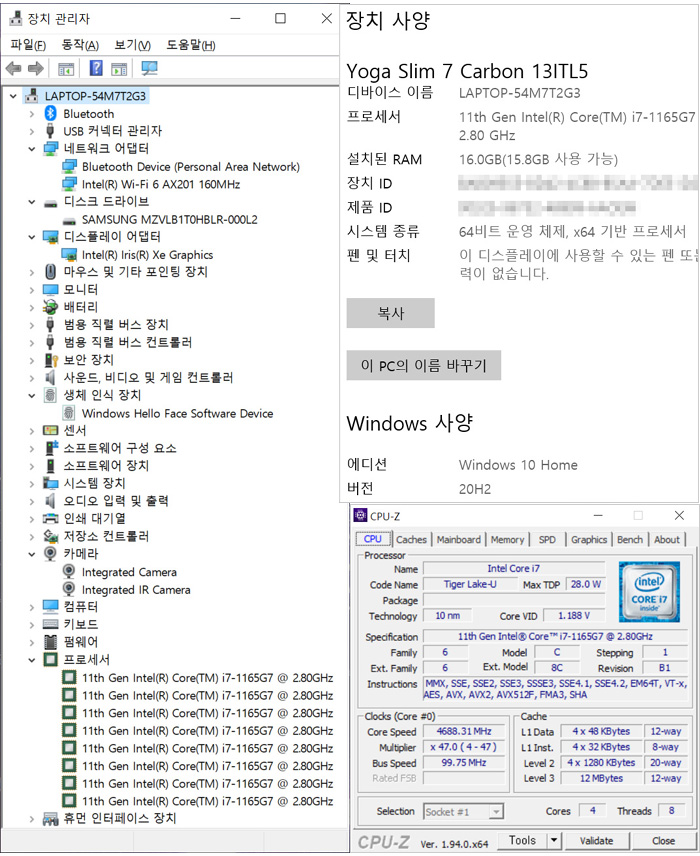This screenshot has height=856, width=700.
Task: Click the scan for hardware changes monitor icon
Action: click(149, 68)
